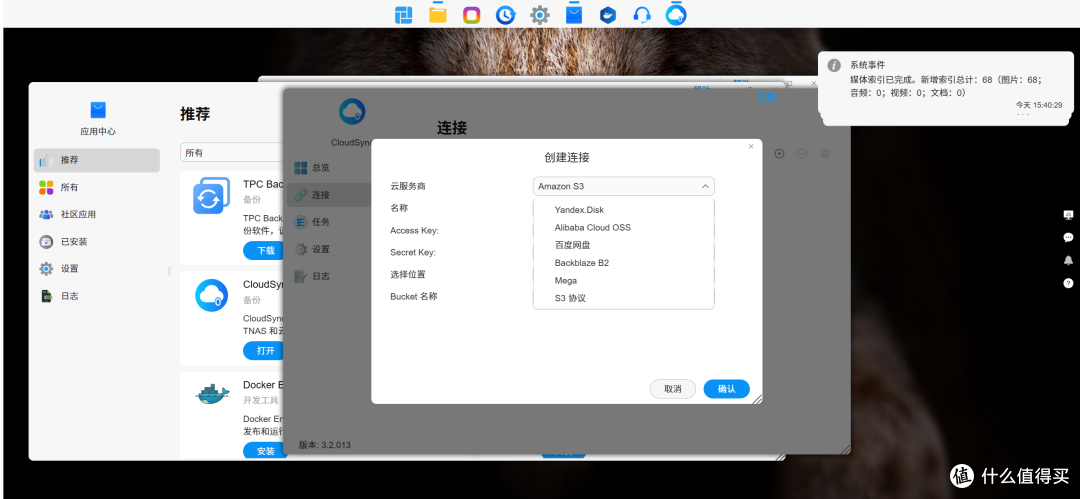Viewport: 1080px width, 499px height.
Task: Open 所有 in App Center sidebar
Action: pos(96,187)
